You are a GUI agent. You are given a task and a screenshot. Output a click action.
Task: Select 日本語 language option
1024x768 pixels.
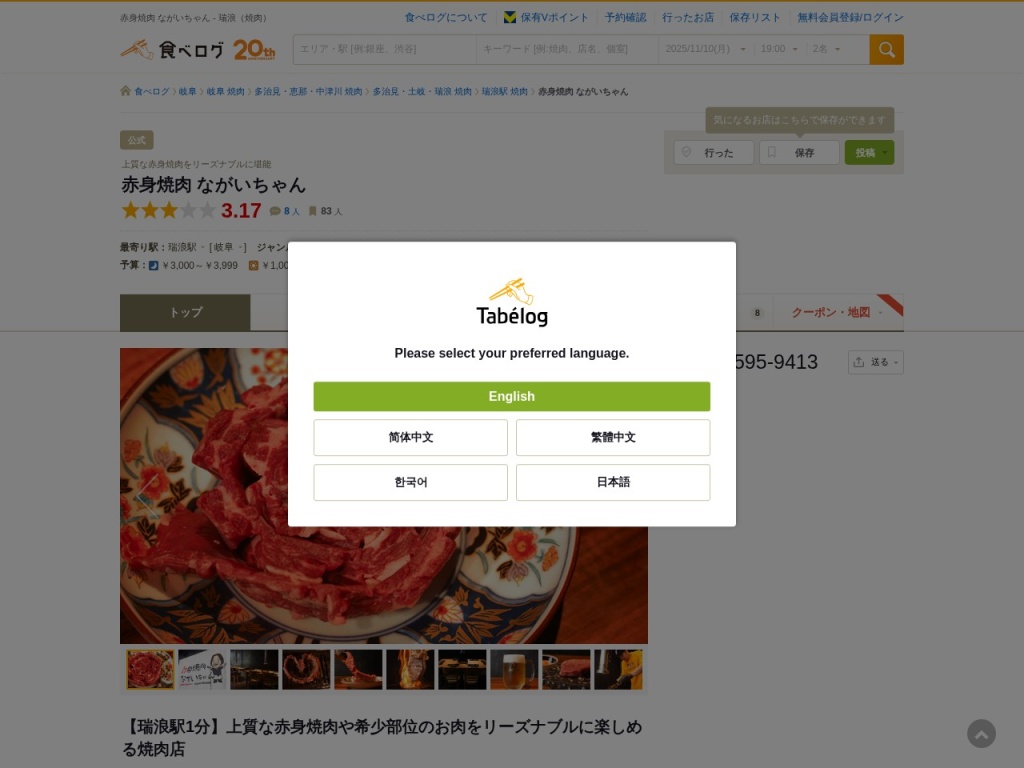point(613,482)
